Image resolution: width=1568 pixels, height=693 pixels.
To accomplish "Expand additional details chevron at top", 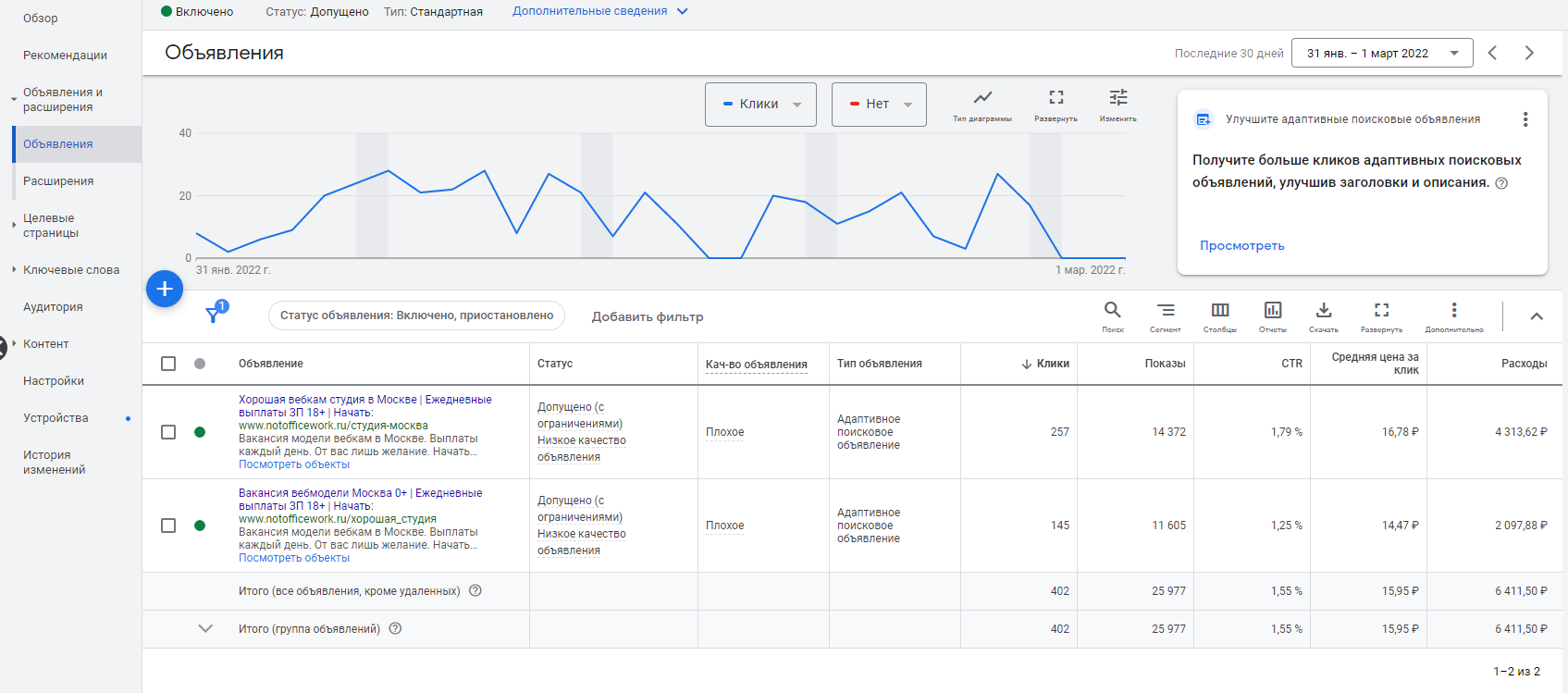I will tap(683, 12).
